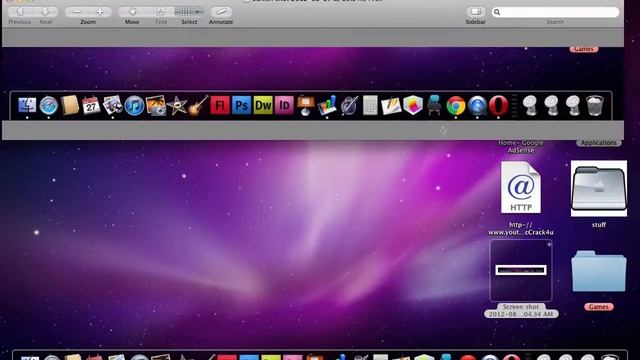
Task: Click the iCal calendar icon showing 27
Action: 91,105
